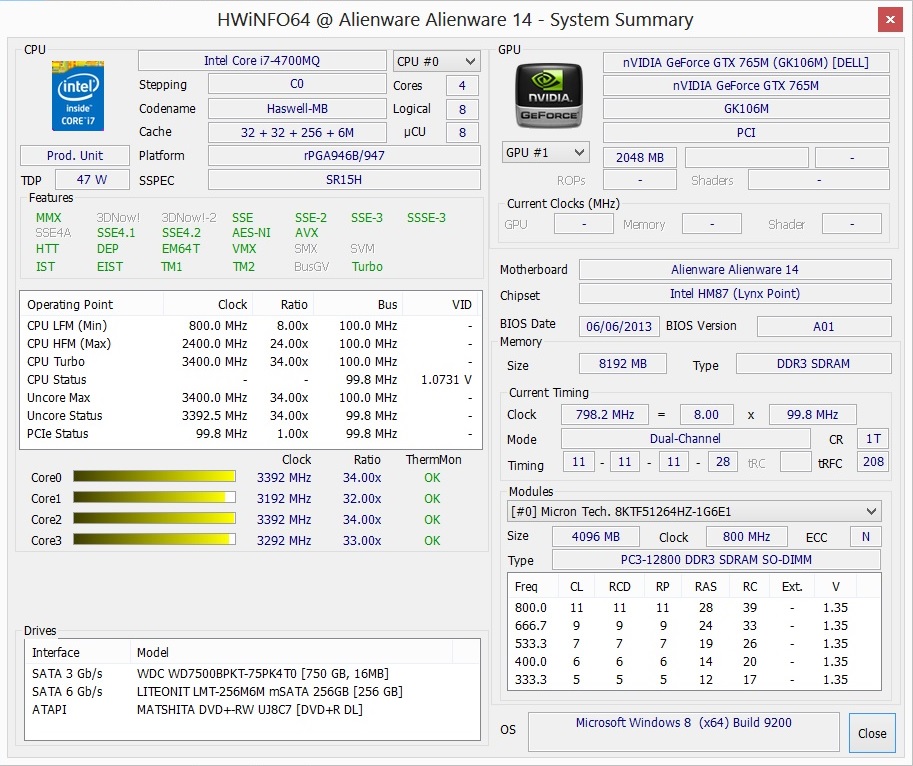Screen dimensions: 913x766
Task: Click the Intel Core i7 logo
Action: [x=77, y=95]
